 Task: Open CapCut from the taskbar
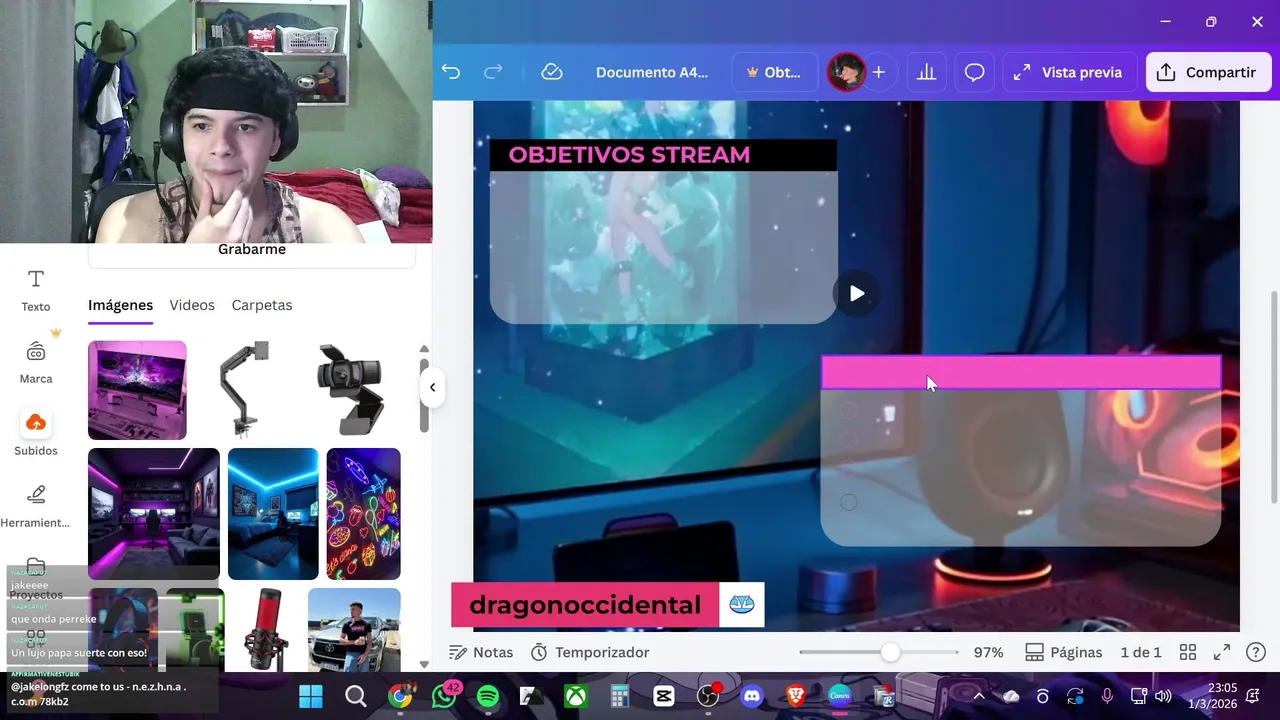tap(664, 696)
